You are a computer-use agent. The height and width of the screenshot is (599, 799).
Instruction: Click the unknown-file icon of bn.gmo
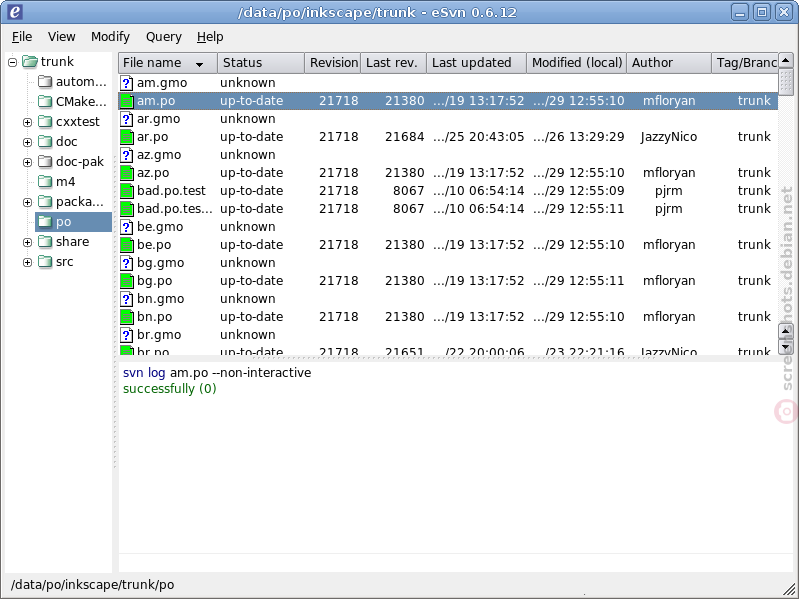point(126,298)
